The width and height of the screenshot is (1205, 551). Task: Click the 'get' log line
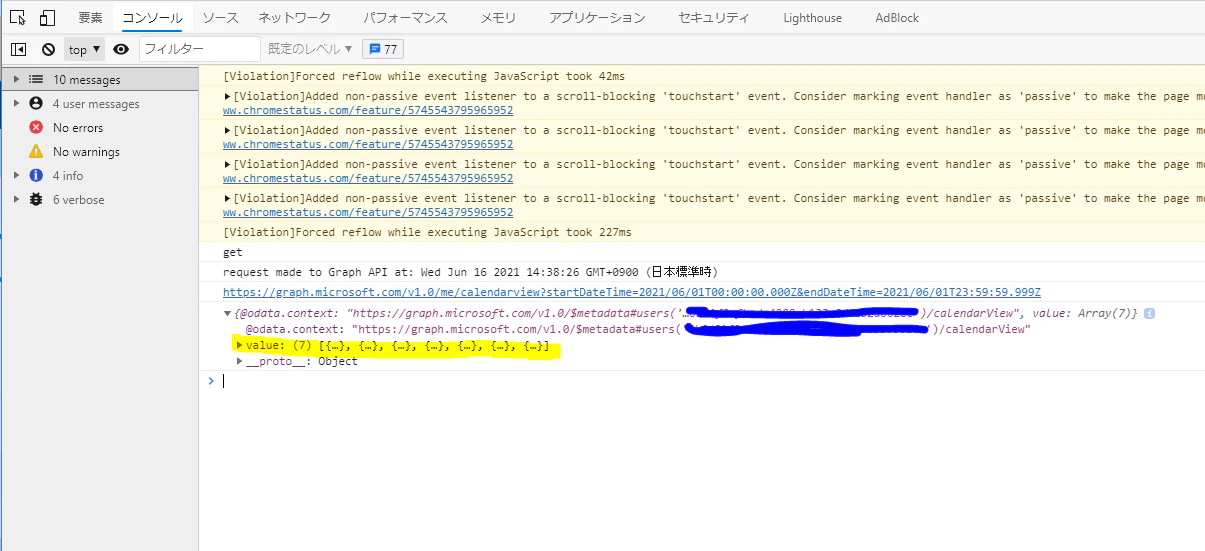pos(233,252)
